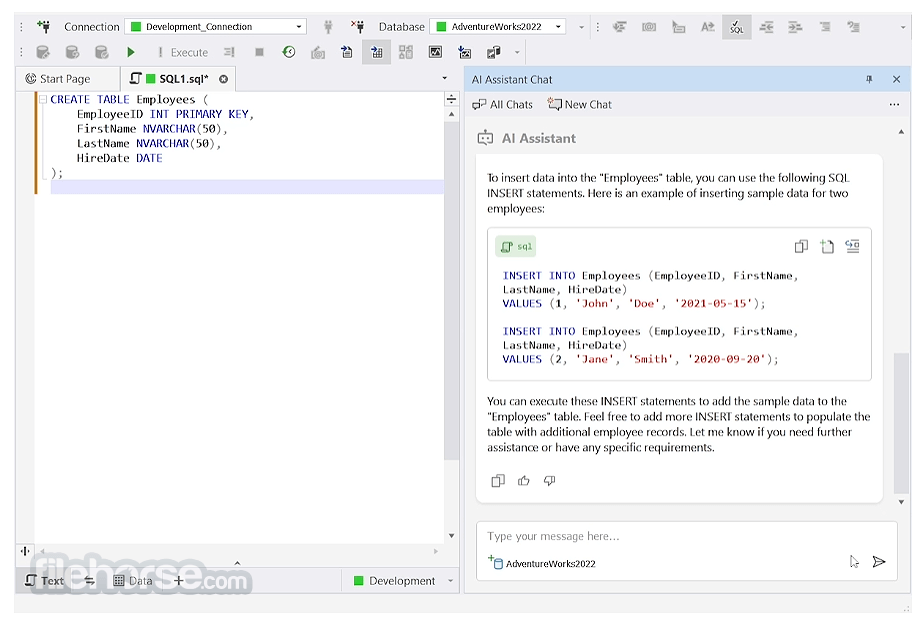Click the thumbs down feedback icon
Image resolution: width=922 pixels, height=625 pixels.
pyautogui.click(x=549, y=481)
